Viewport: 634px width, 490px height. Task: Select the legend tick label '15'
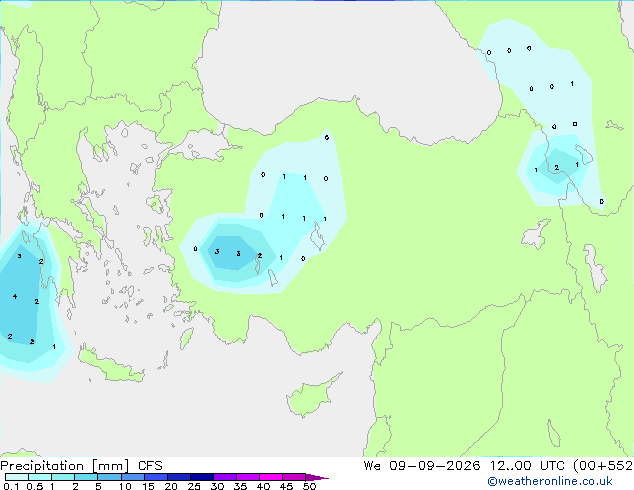[x=148, y=486]
